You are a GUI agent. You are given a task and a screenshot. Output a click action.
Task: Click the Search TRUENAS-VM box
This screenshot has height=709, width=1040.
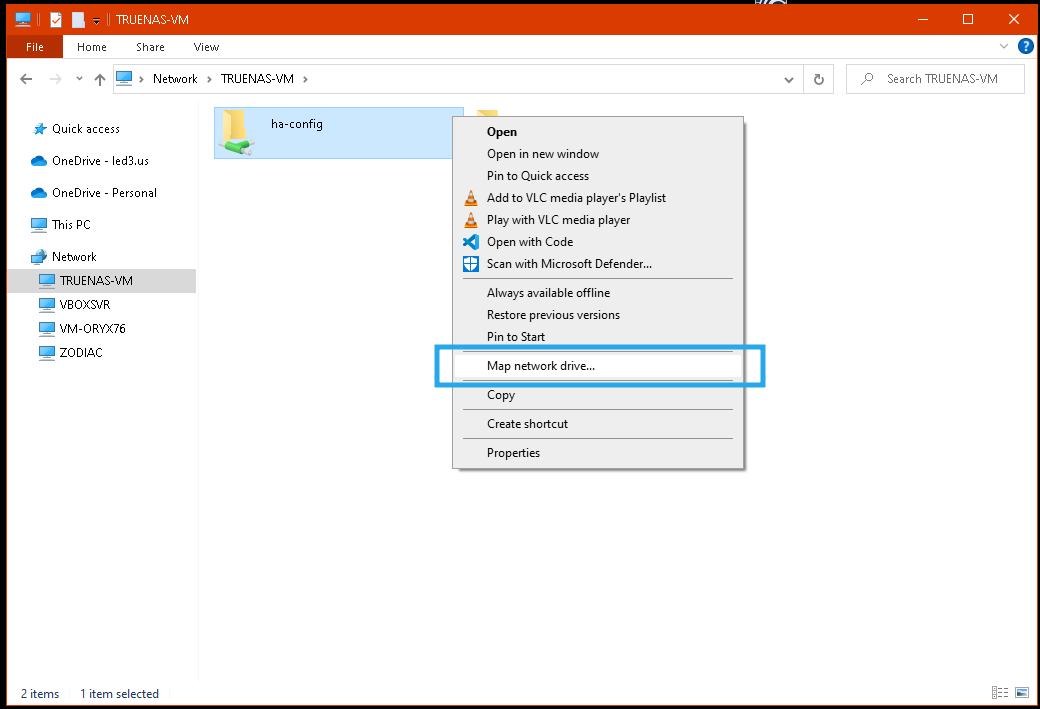click(935, 79)
